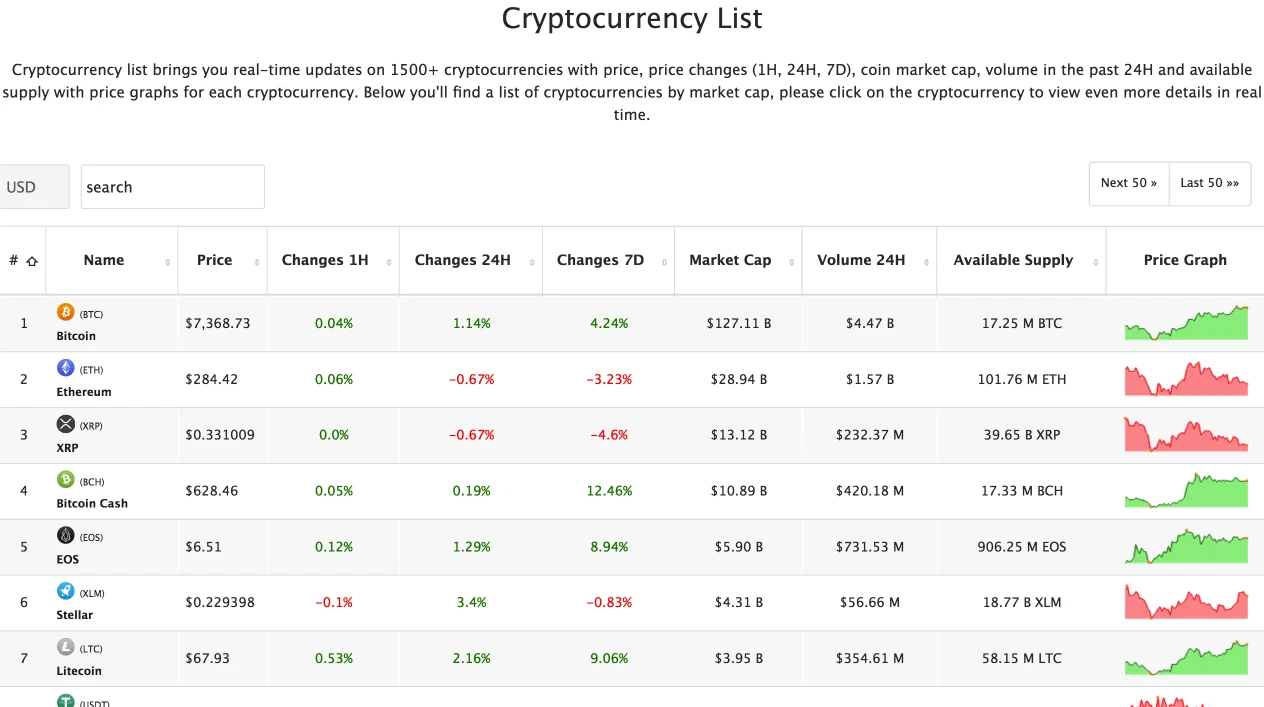Open the Ethereum detail page link
This screenshot has width=1264, height=707.
click(x=83, y=391)
